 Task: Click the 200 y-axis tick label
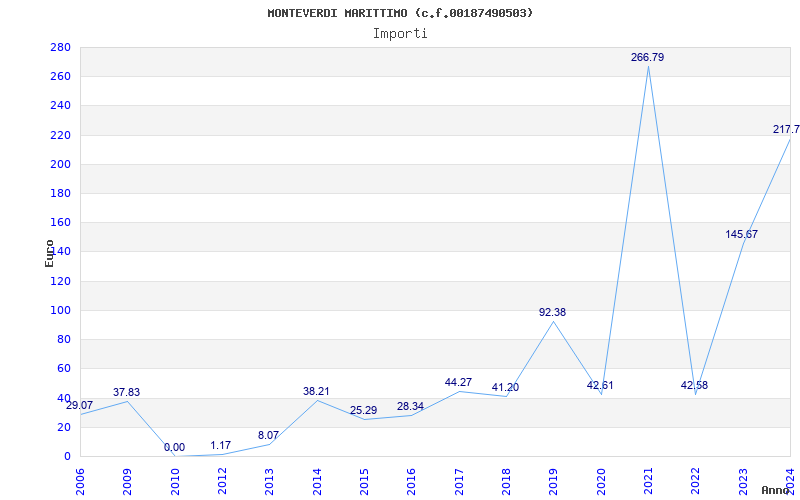60,164
